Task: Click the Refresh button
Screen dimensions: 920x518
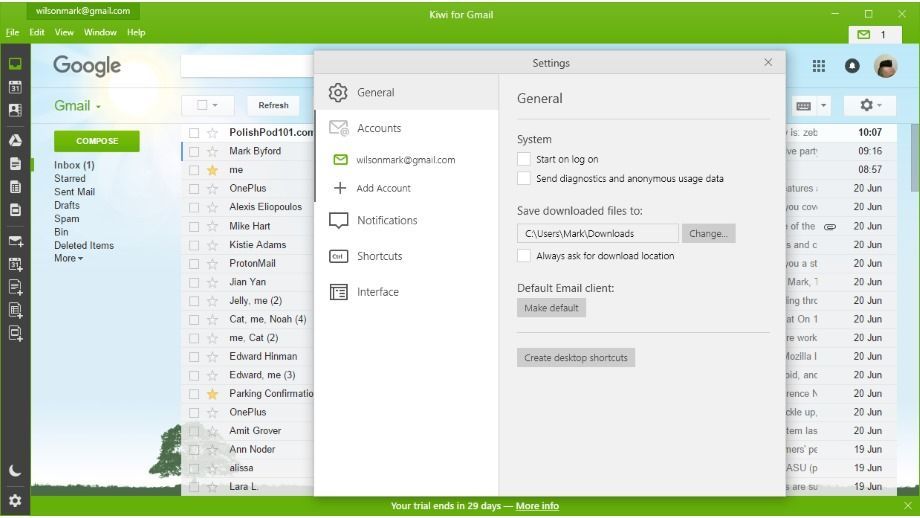Action: tap(273, 105)
